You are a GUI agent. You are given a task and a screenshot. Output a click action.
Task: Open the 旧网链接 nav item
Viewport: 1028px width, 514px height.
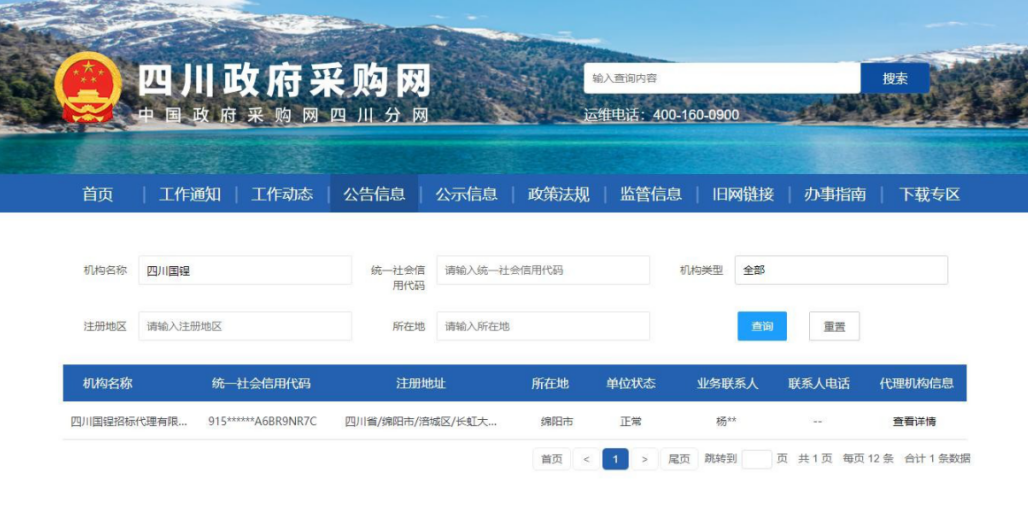[743, 194]
